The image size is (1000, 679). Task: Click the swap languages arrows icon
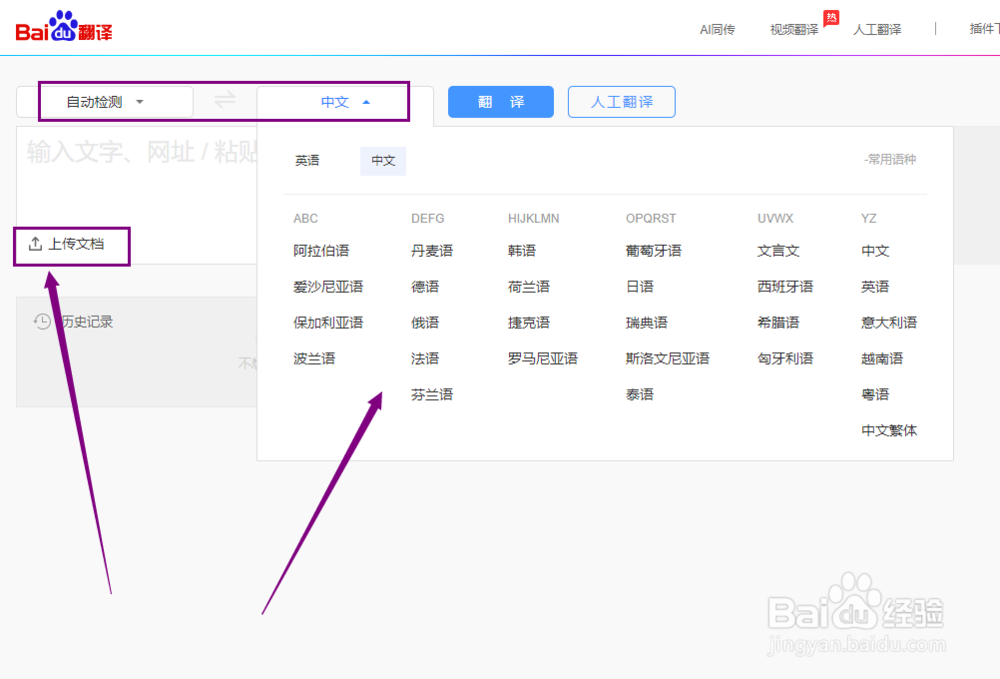click(x=224, y=101)
